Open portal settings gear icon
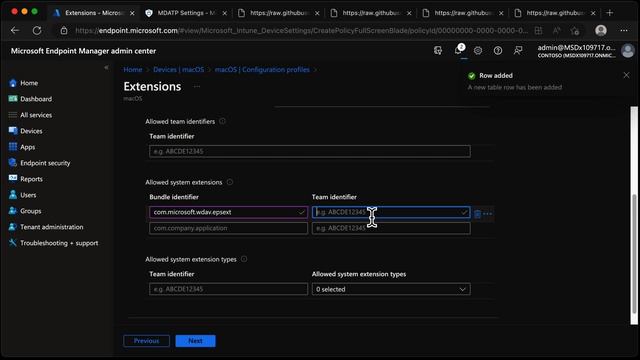This screenshot has height=360, width=640. click(478, 51)
